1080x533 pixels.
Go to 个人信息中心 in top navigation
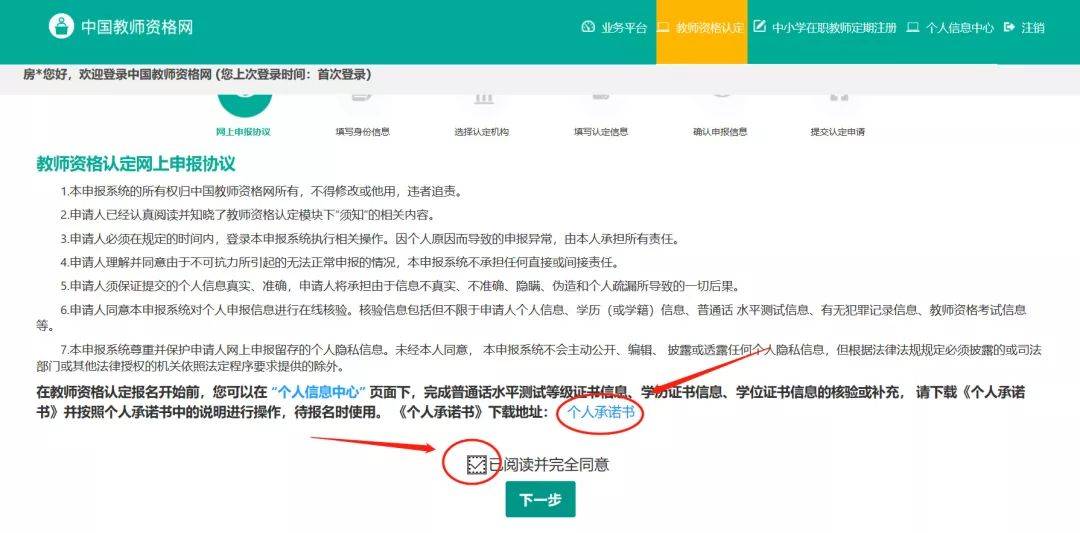point(950,28)
